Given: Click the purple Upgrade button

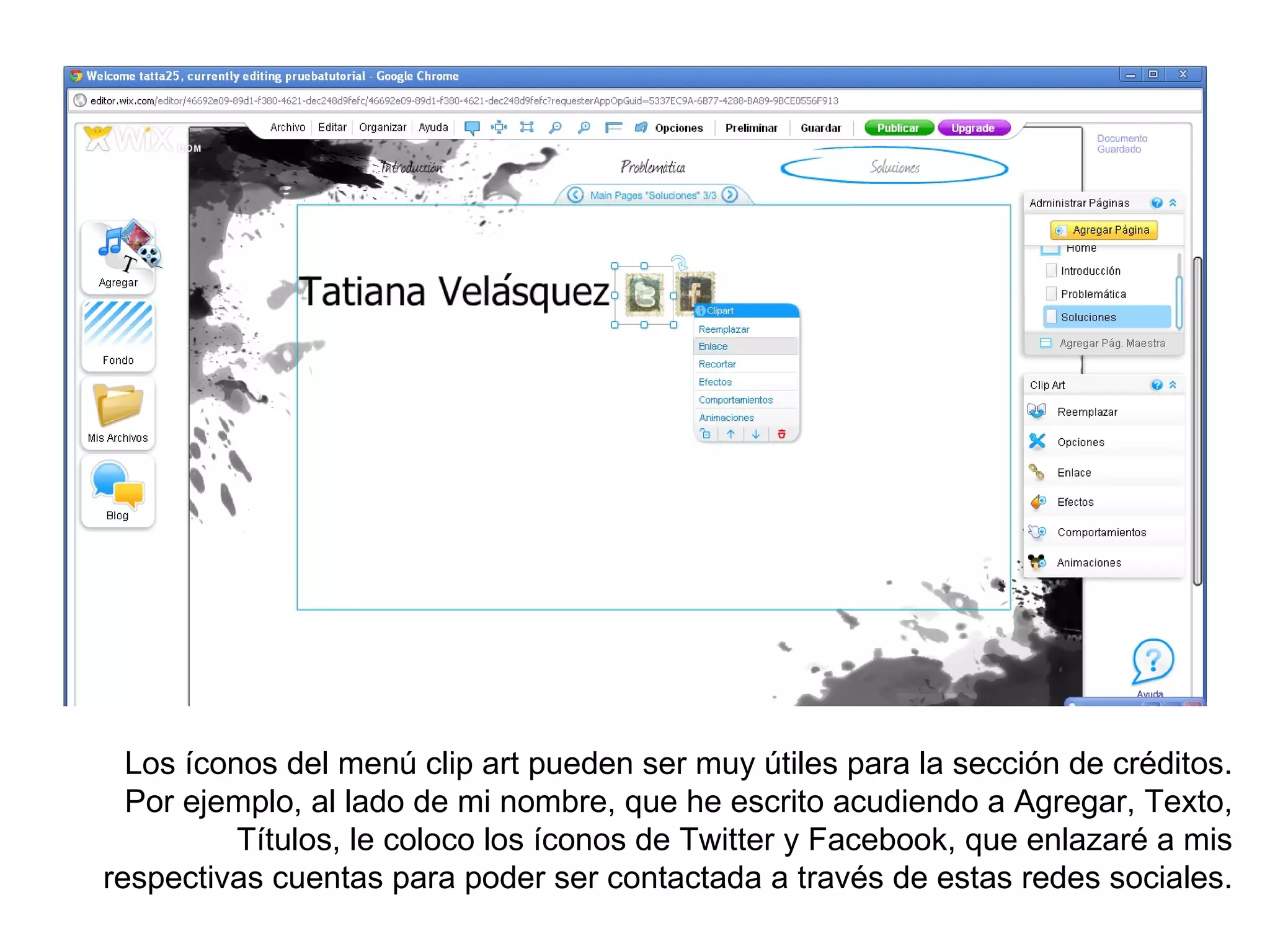Looking at the screenshot, I should coord(974,128).
